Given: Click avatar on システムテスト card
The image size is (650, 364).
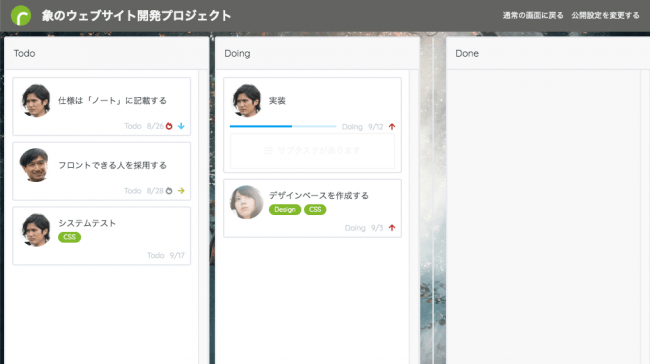Looking at the screenshot, I should pyautogui.click(x=36, y=230).
